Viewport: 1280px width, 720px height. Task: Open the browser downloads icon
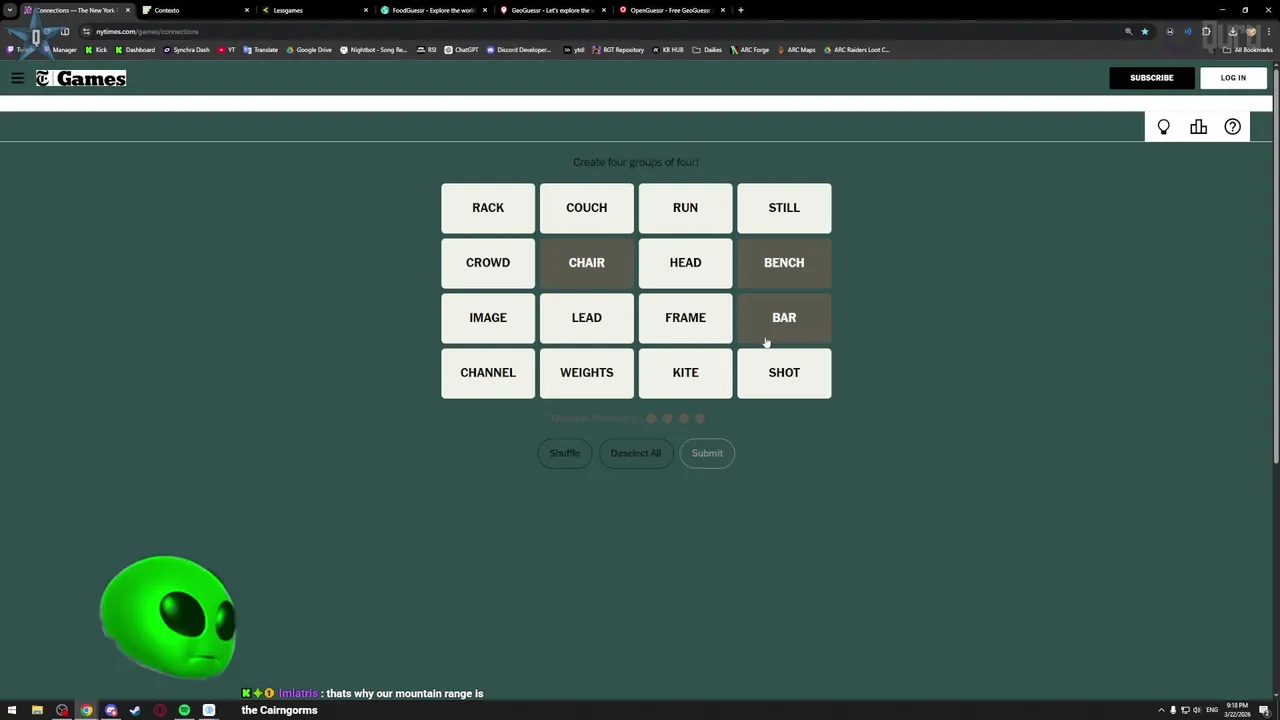pyautogui.click(x=1232, y=31)
